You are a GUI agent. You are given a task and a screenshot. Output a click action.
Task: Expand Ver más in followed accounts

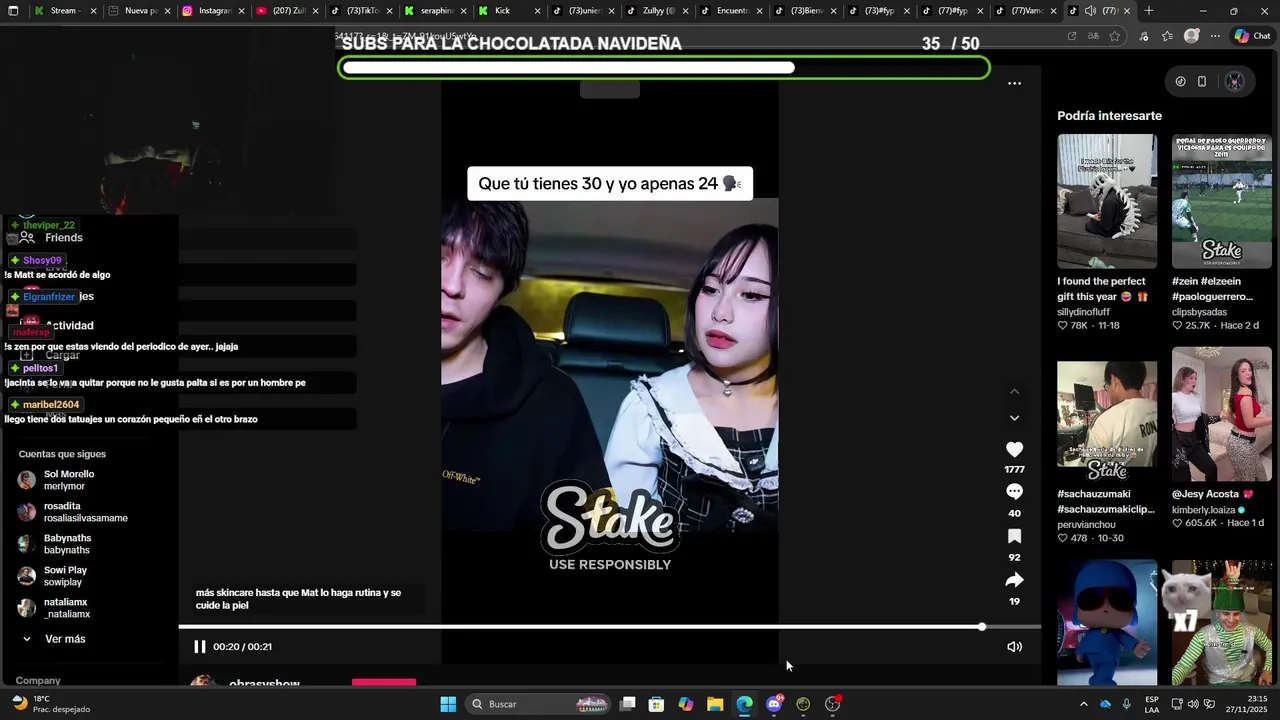point(54,639)
